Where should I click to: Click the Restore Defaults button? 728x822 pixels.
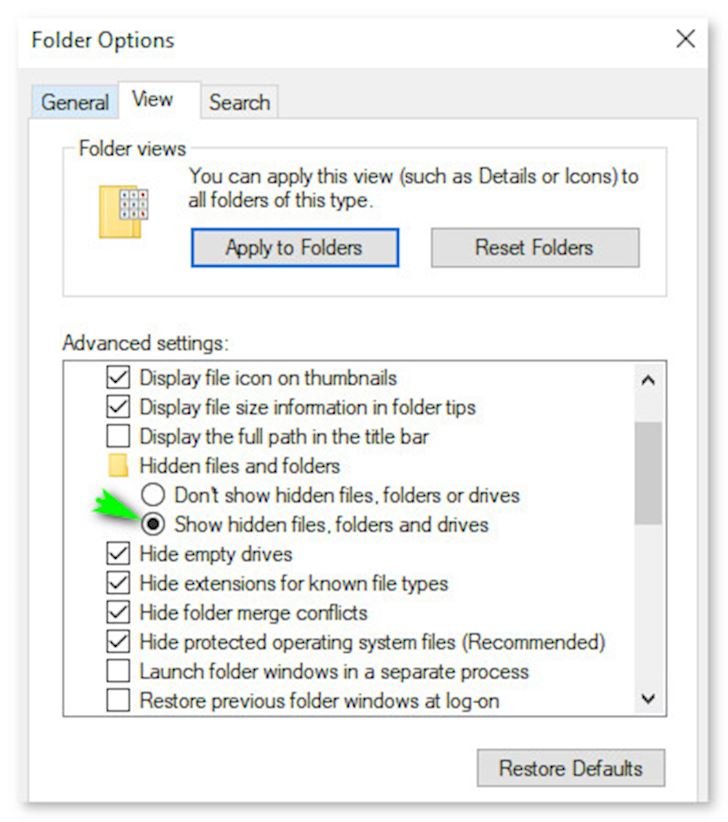point(570,769)
